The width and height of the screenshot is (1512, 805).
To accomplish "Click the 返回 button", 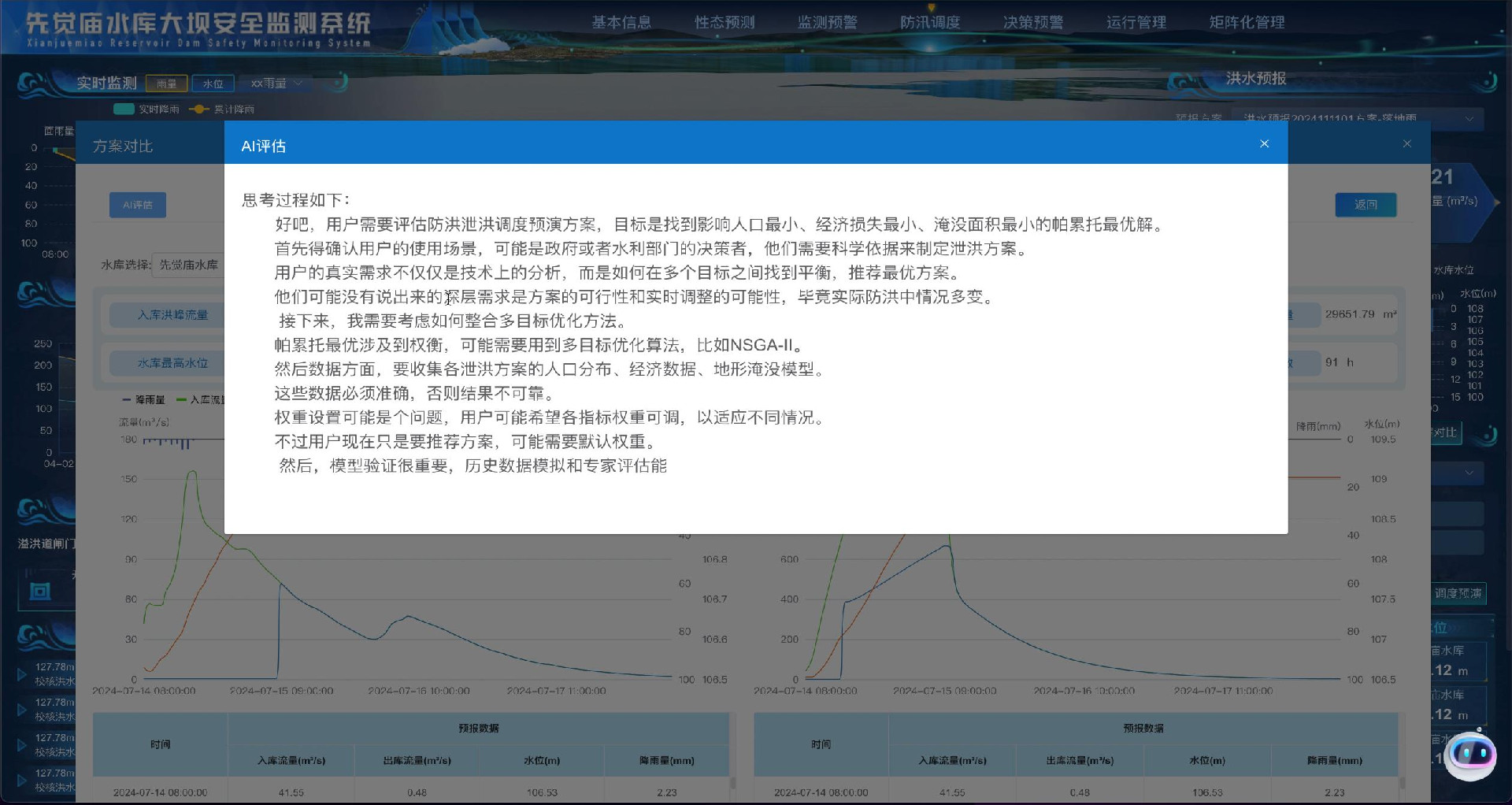I will [x=1366, y=205].
